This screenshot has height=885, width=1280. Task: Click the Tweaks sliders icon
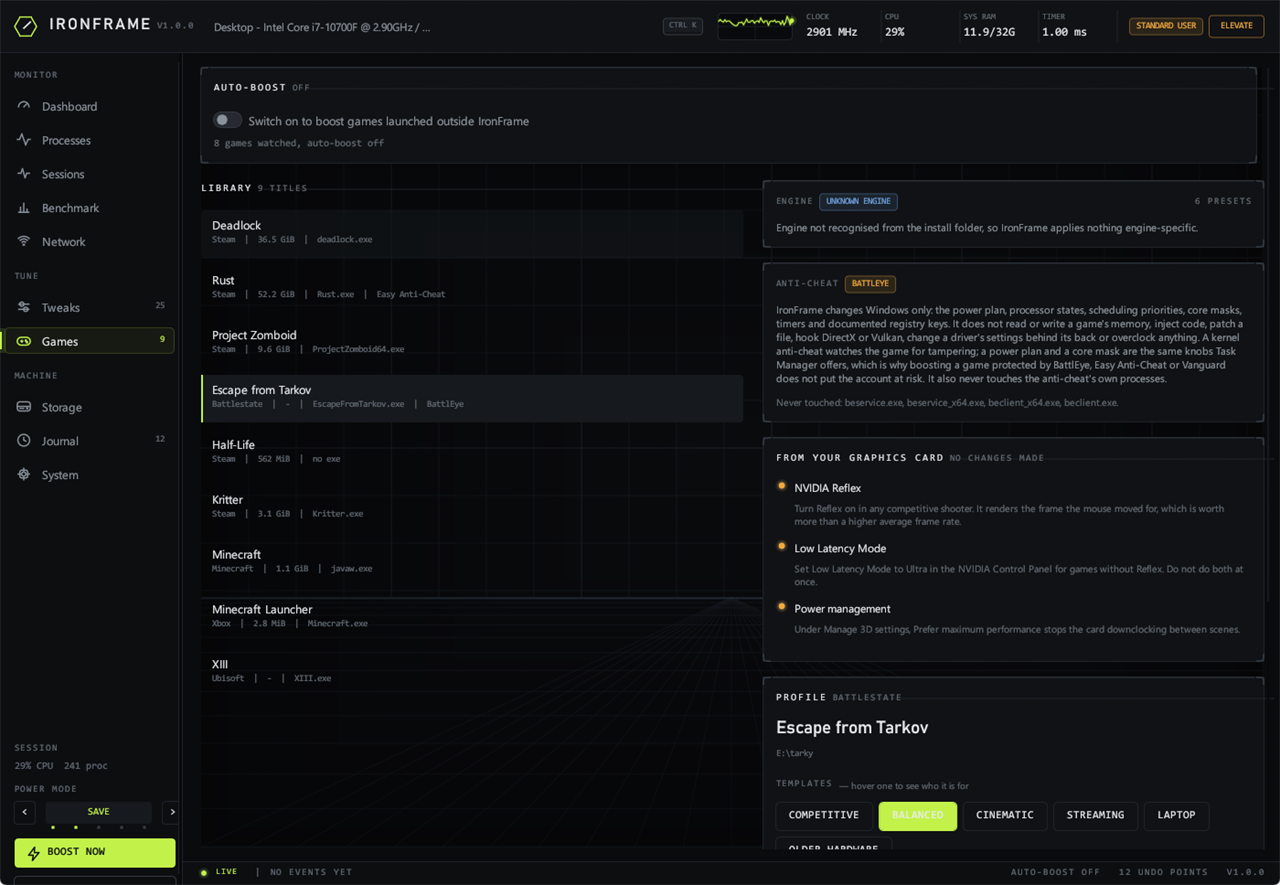pyautogui.click(x=24, y=307)
